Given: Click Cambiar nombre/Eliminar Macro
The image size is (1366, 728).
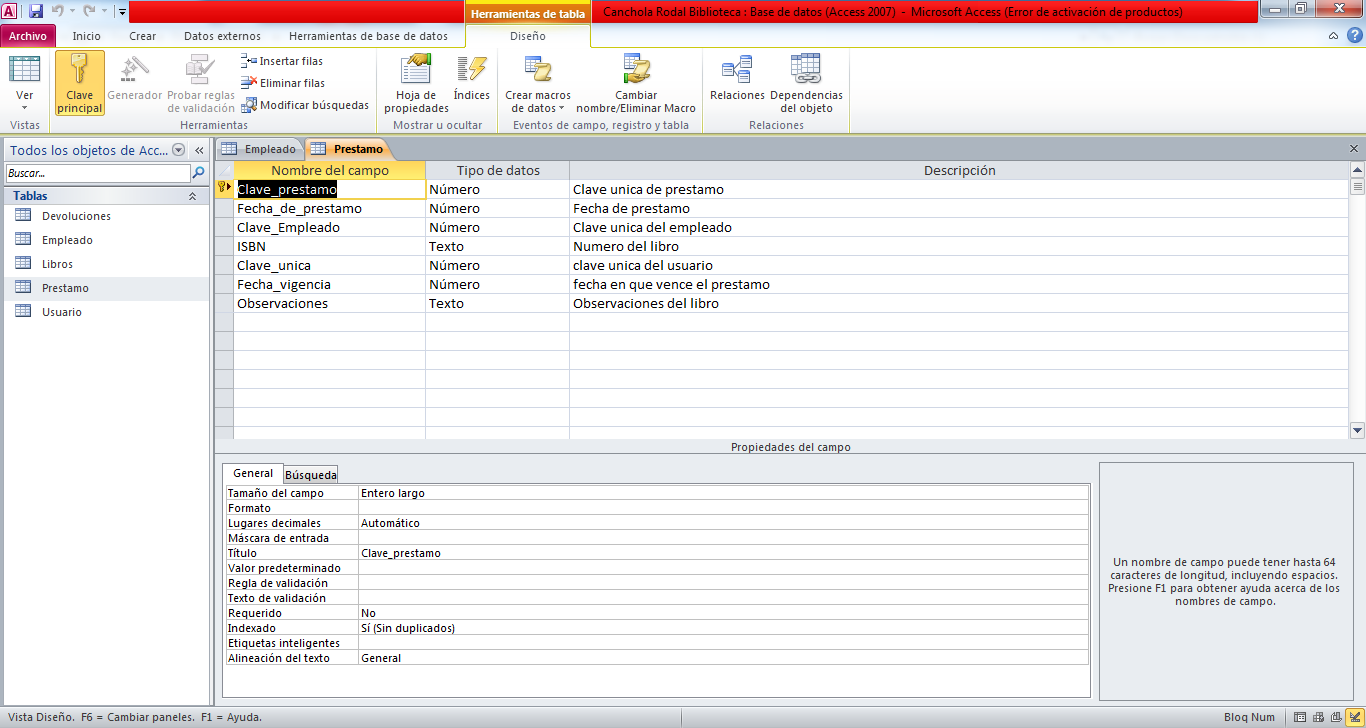Looking at the screenshot, I should click(636, 84).
